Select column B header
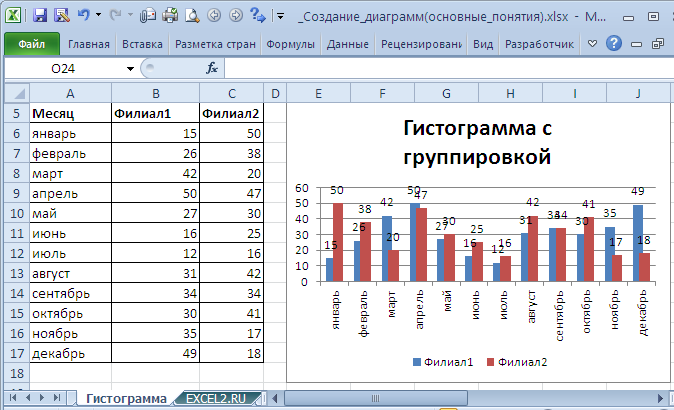 (156, 93)
